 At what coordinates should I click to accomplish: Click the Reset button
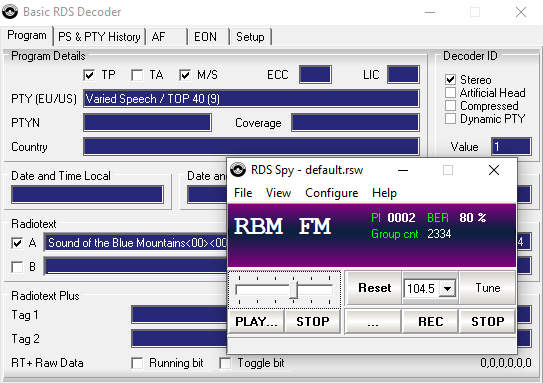(374, 288)
